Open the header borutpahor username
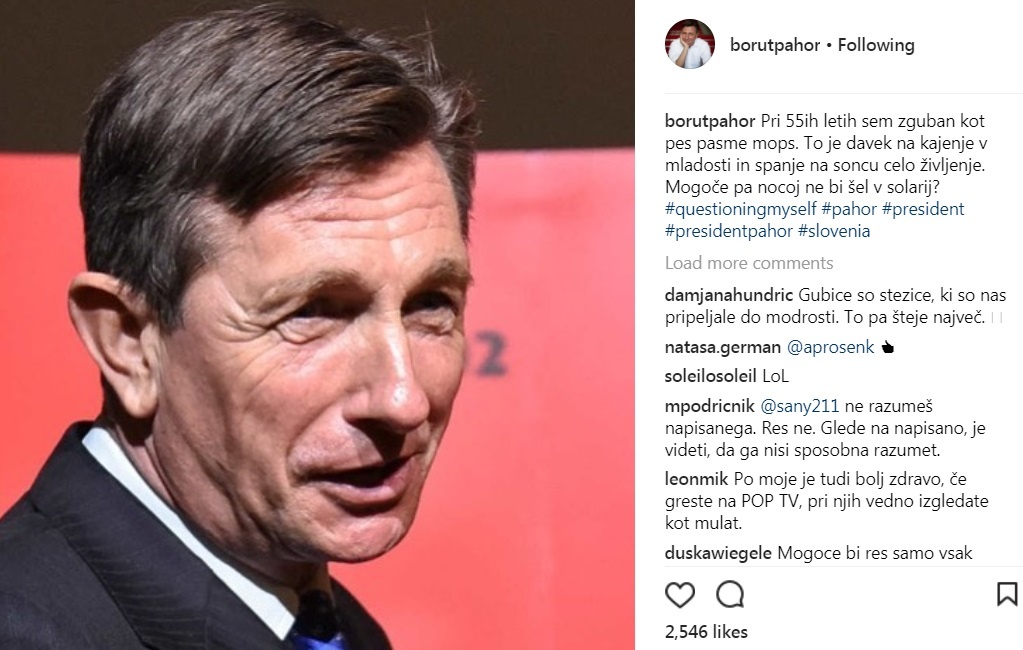Screen dimensions: 1023x650 (774, 45)
